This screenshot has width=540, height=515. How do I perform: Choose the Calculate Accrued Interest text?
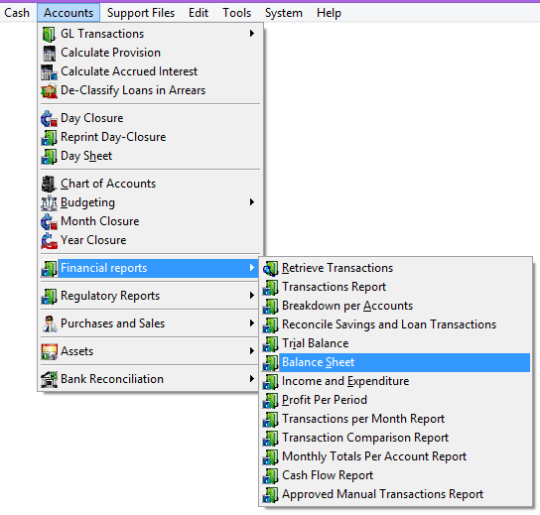(x=129, y=71)
